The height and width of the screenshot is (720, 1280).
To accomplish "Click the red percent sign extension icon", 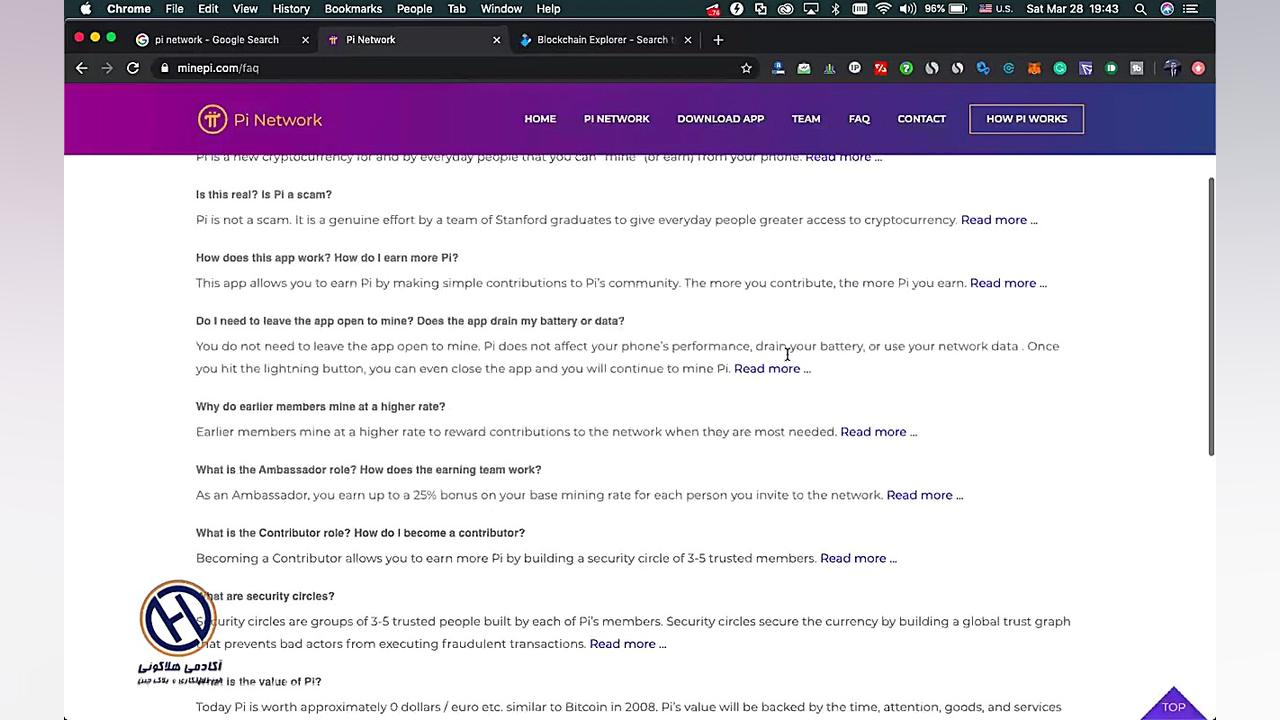I will pos(880,68).
